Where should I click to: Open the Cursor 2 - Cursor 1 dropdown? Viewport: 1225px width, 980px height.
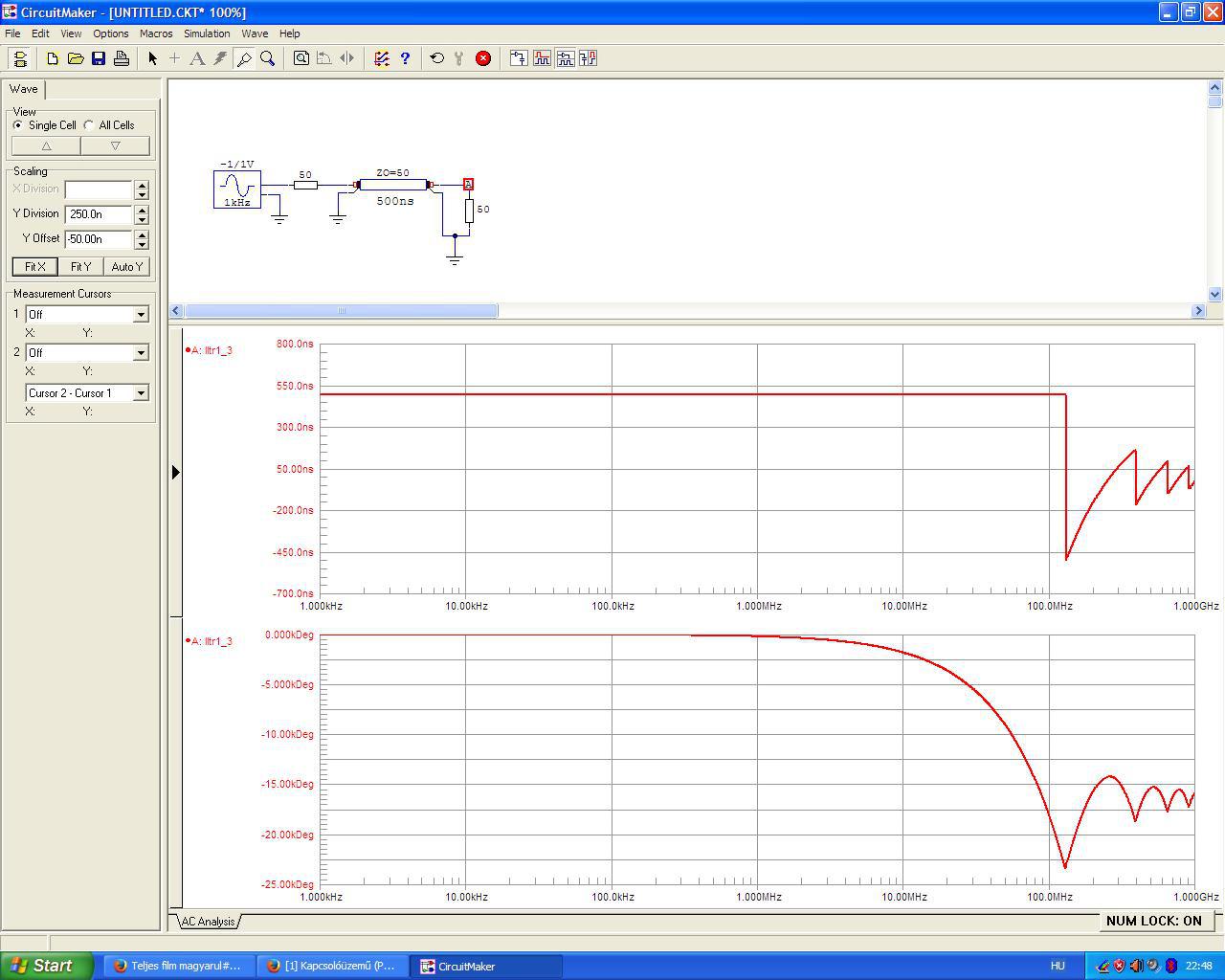(86, 392)
